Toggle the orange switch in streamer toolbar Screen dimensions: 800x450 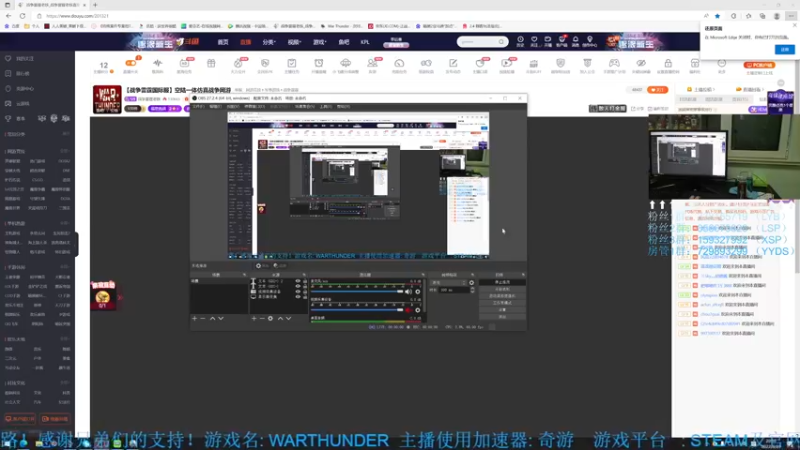point(131,63)
